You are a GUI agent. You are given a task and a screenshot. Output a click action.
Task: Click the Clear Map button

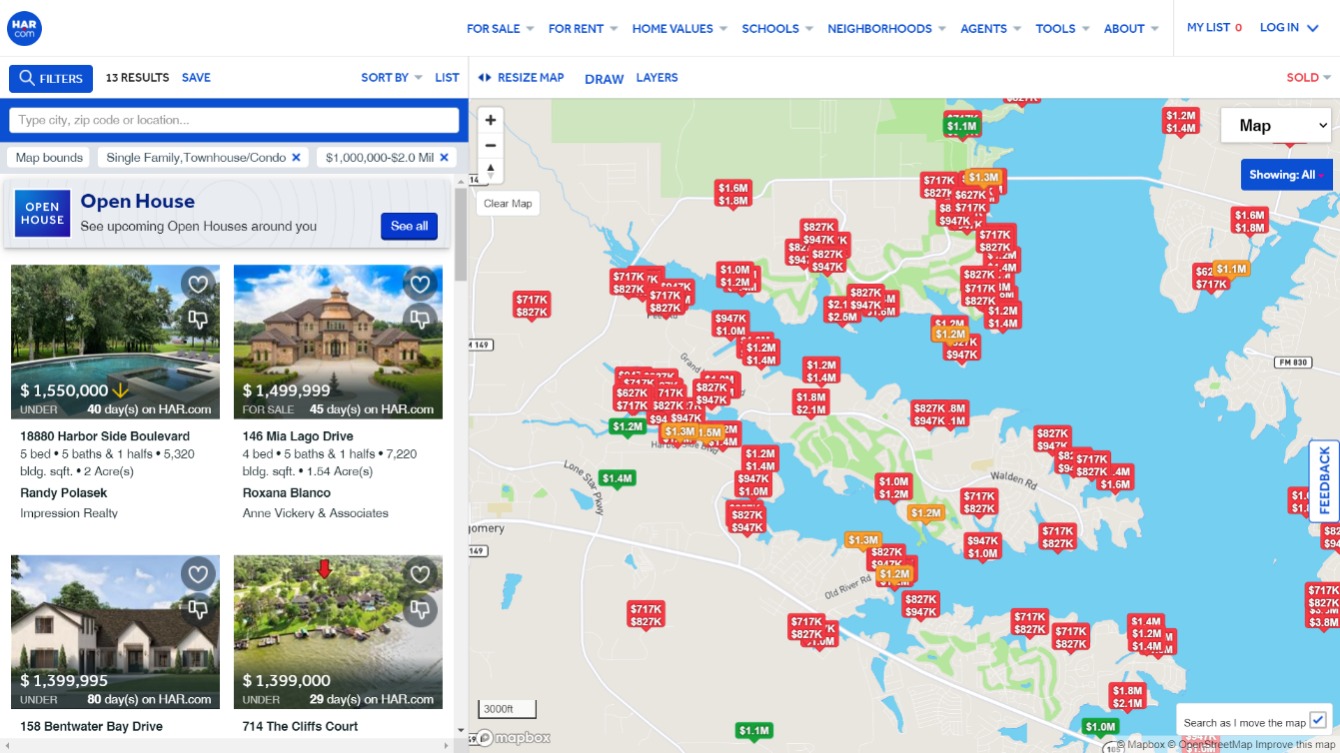(508, 203)
